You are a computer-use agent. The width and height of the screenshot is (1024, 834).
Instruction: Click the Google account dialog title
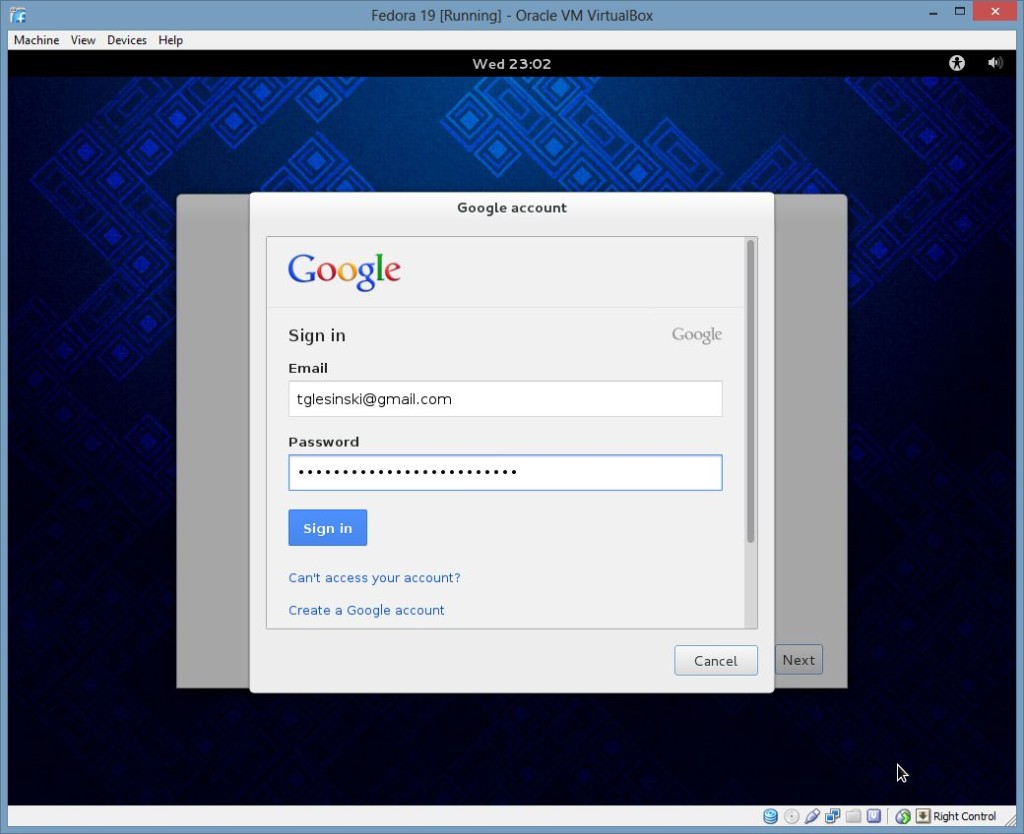[512, 208]
